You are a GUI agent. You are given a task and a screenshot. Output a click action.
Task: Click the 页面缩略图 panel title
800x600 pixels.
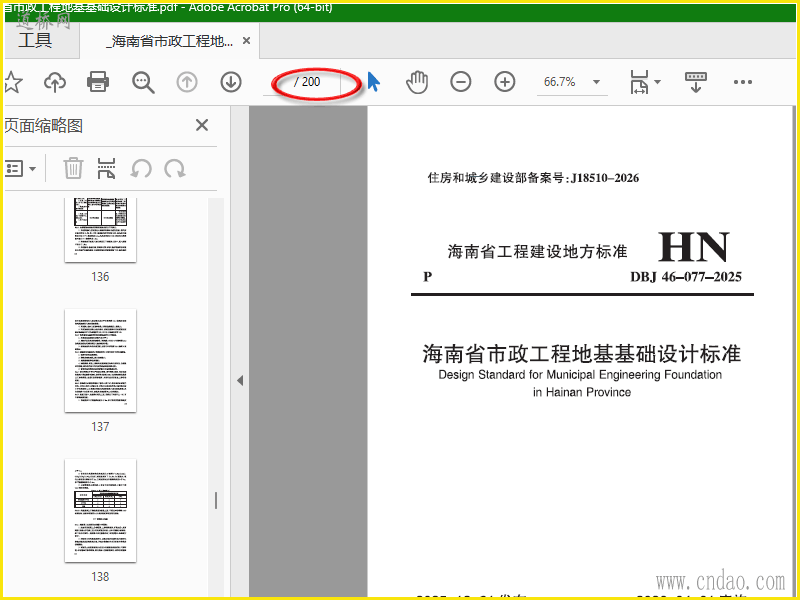click(x=43, y=126)
